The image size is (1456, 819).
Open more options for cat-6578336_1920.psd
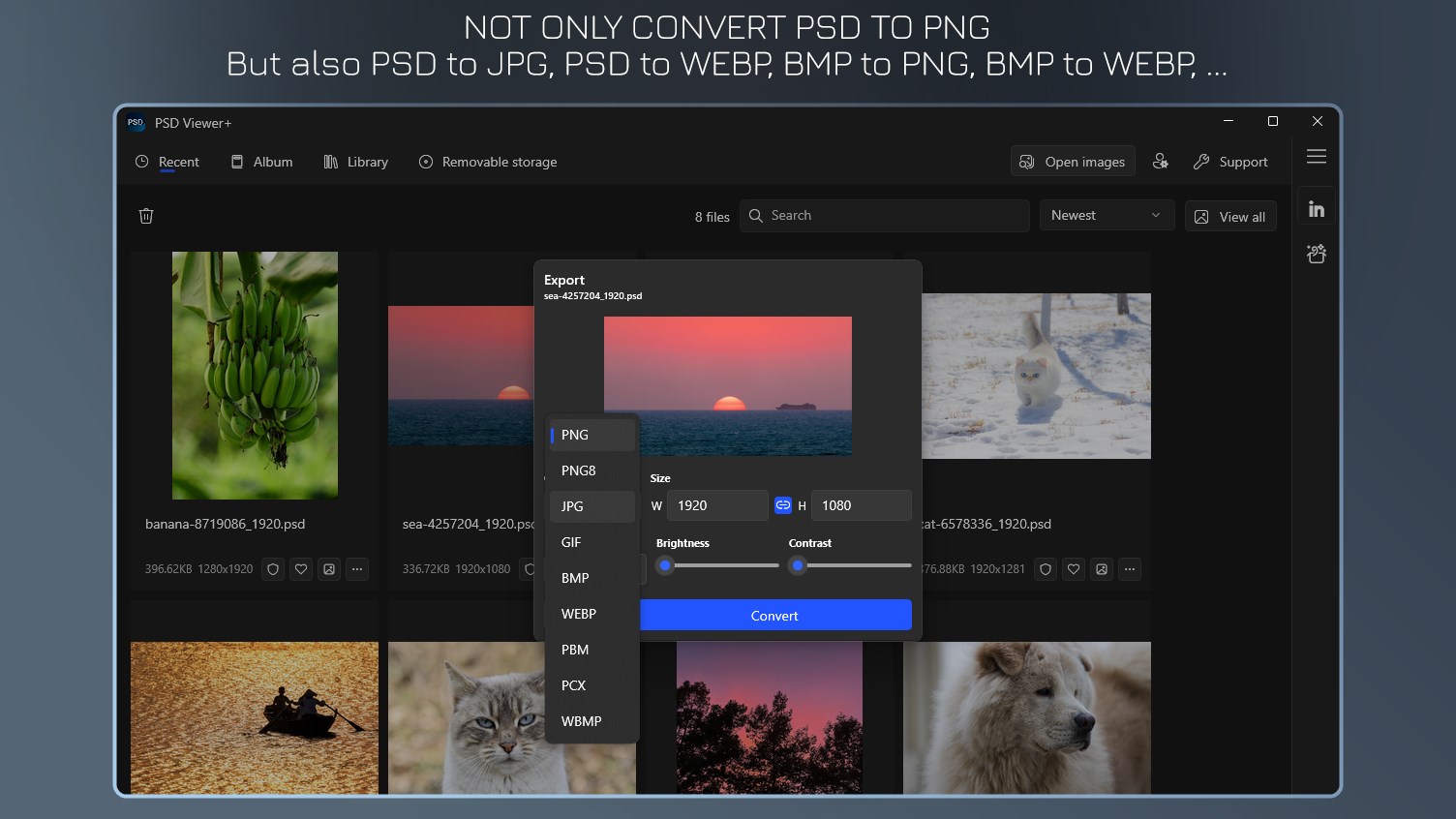coord(1130,569)
